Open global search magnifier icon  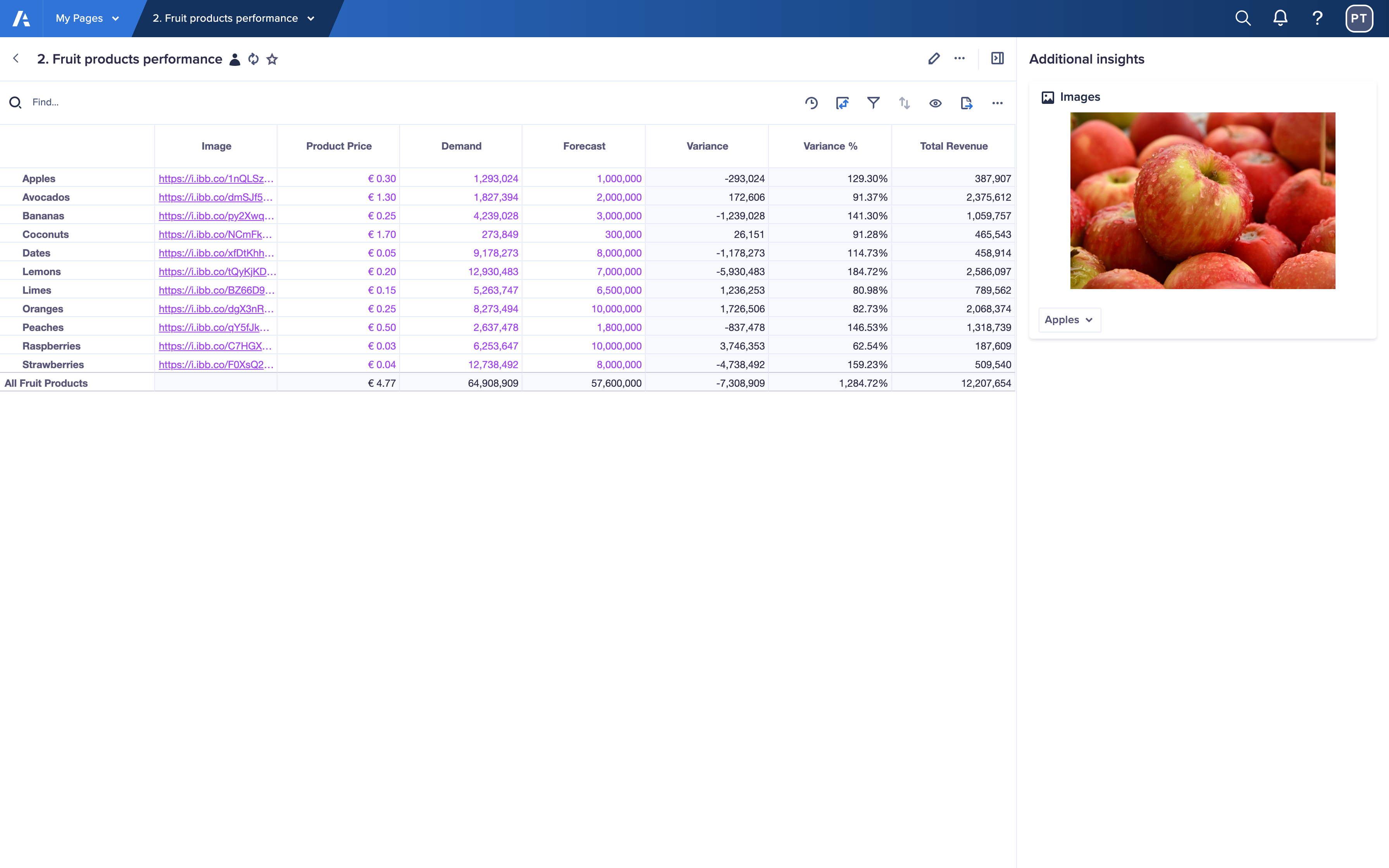tap(1243, 18)
